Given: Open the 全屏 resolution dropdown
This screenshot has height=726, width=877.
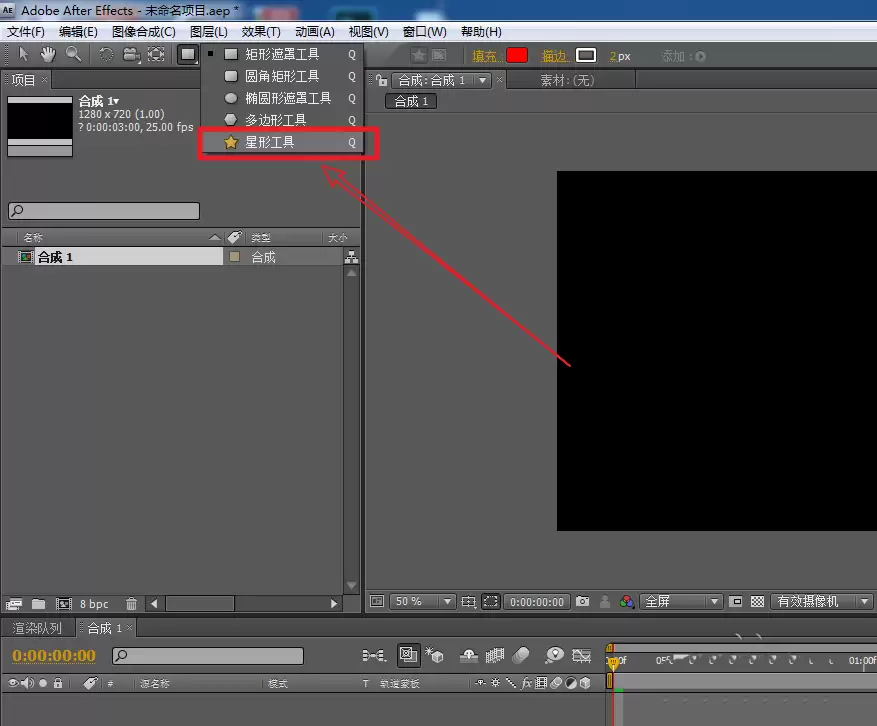Looking at the screenshot, I should coord(681,601).
